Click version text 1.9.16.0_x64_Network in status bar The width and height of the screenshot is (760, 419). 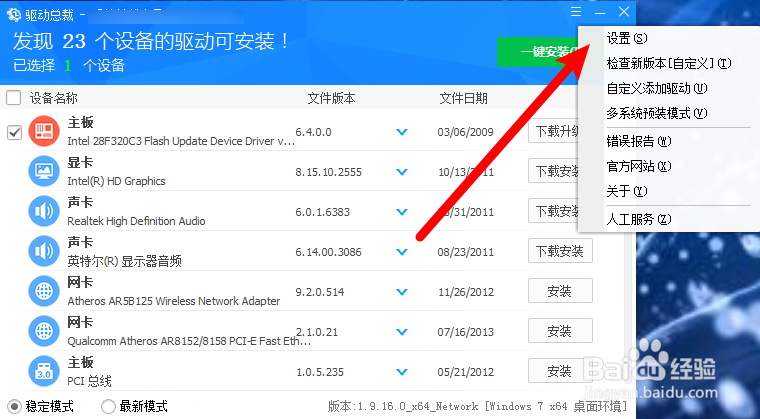point(417,406)
